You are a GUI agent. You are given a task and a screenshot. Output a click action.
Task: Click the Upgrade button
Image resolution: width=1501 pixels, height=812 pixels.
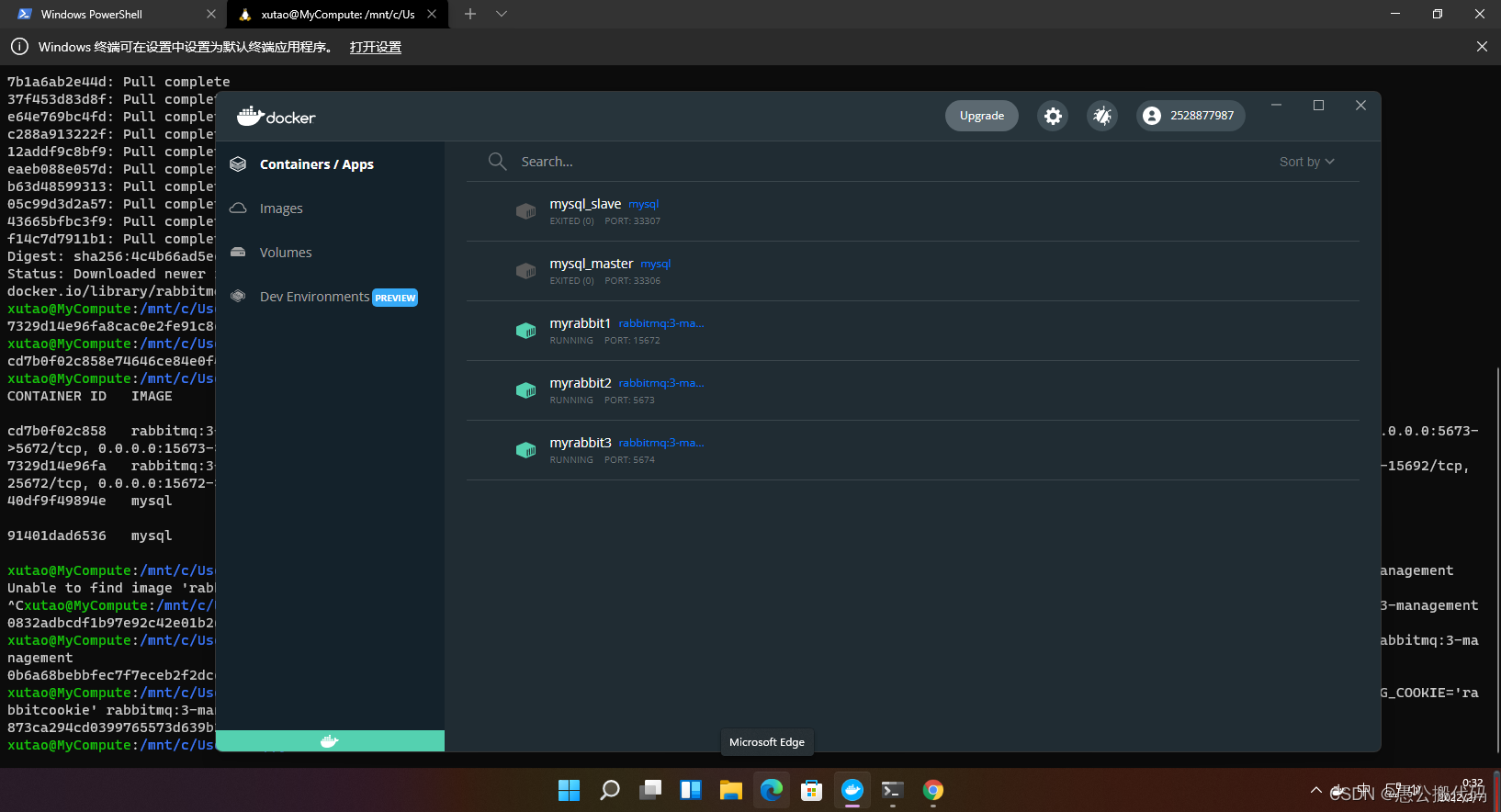coord(982,116)
